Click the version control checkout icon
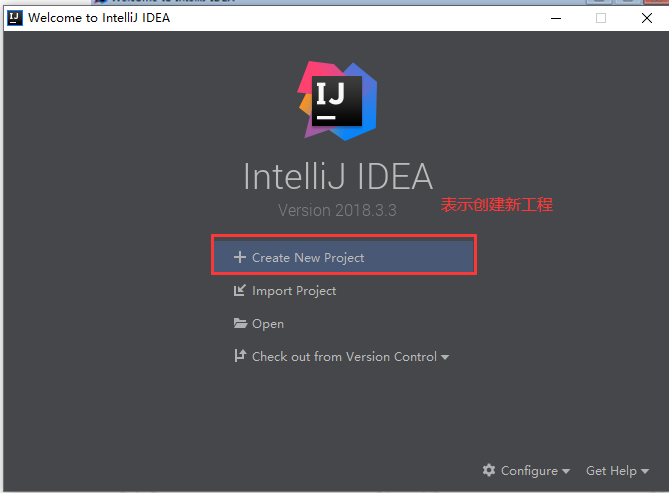The image size is (669, 493). click(240, 356)
